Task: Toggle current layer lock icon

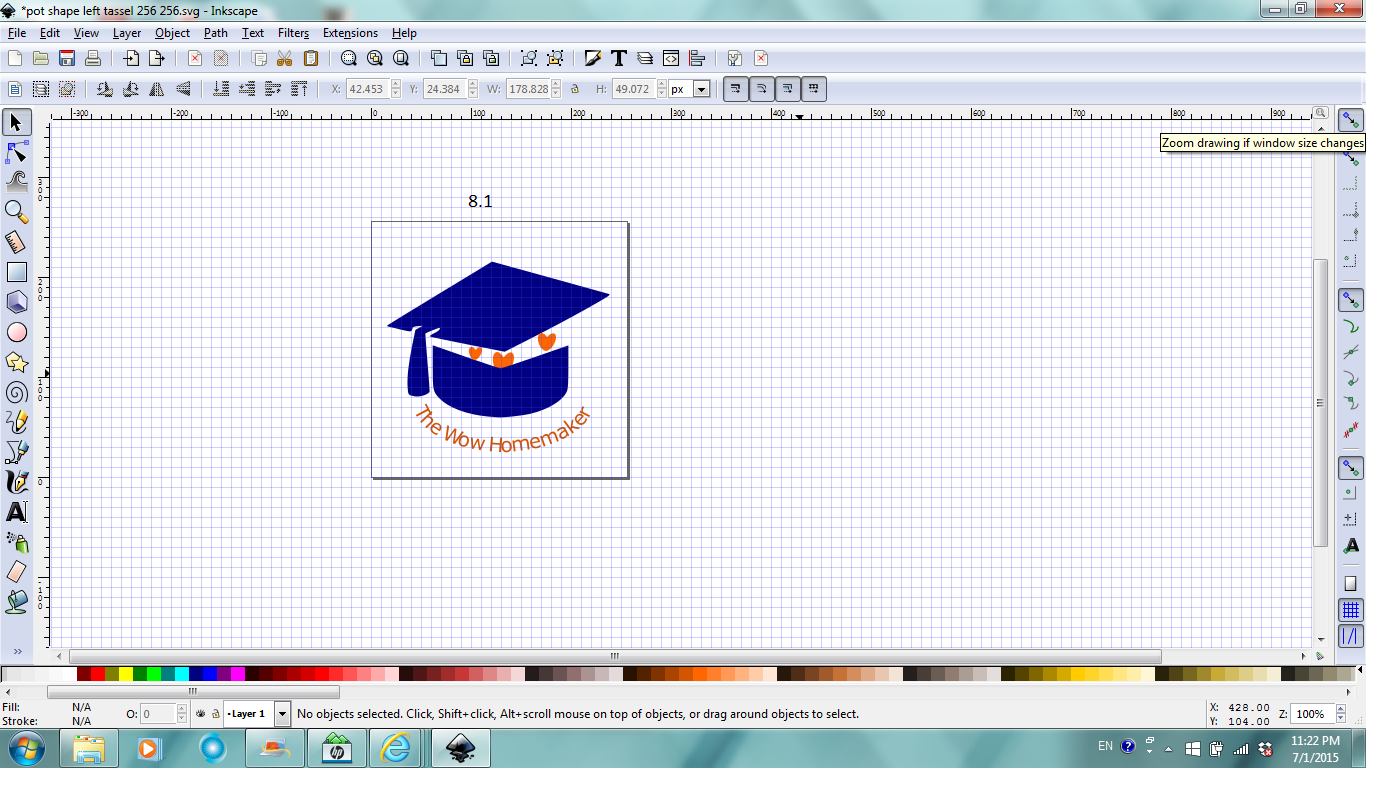Action: (215, 714)
